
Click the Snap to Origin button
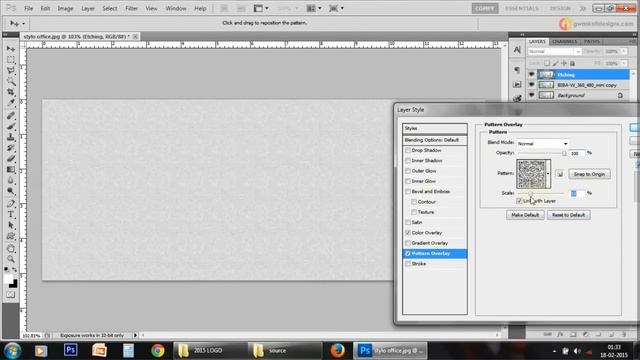point(589,174)
